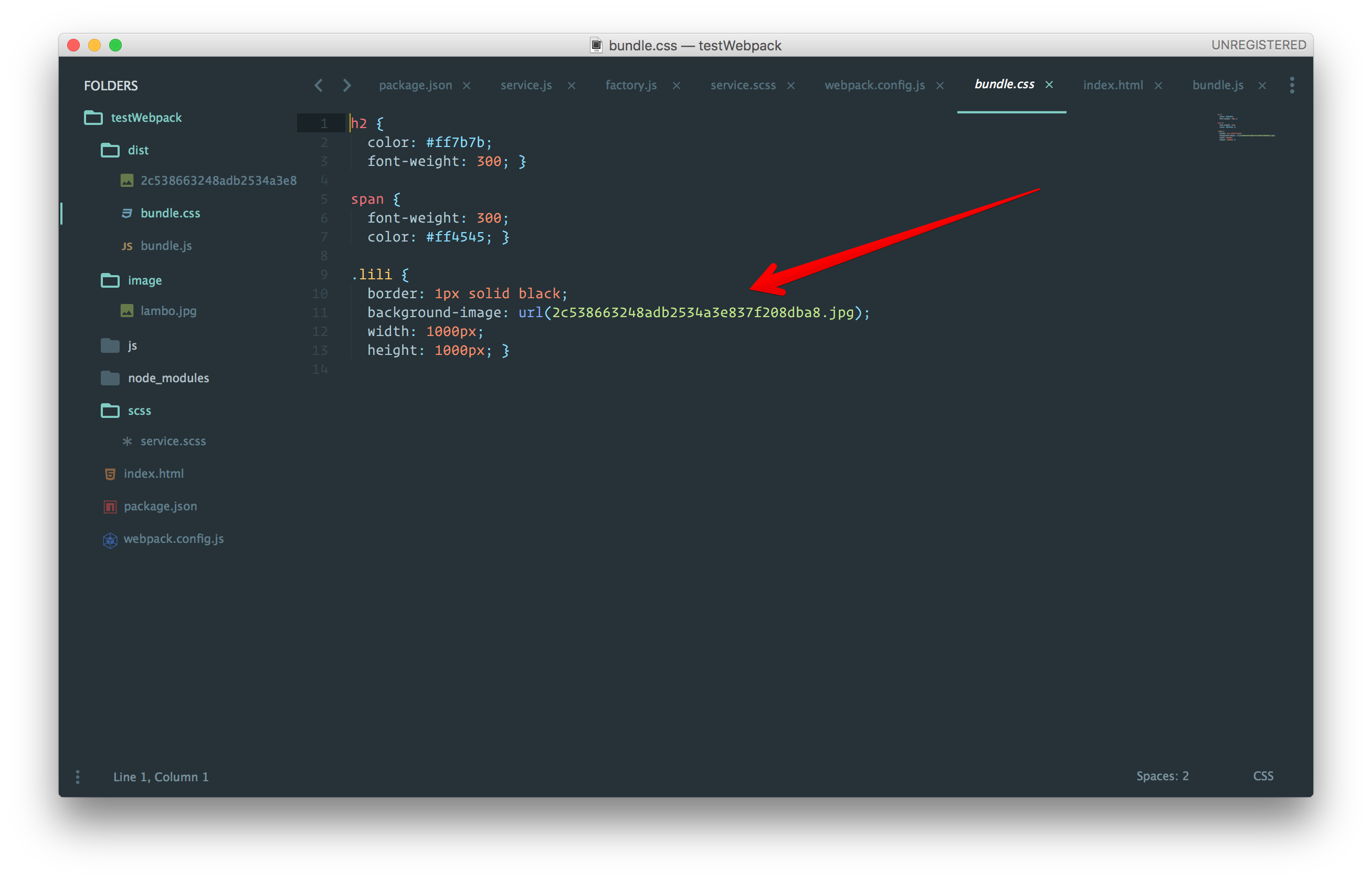This screenshot has height=881, width=1372.
Task: Switch to the index.html tab
Action: pos(1112,85)
